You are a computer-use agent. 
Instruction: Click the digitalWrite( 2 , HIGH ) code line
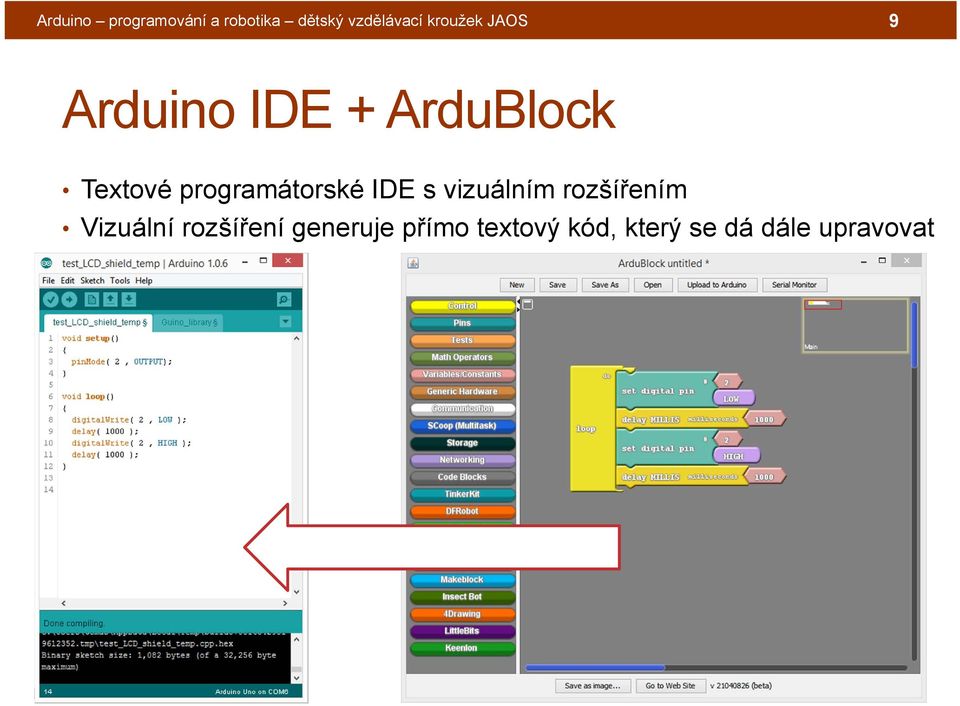[131, 443]
